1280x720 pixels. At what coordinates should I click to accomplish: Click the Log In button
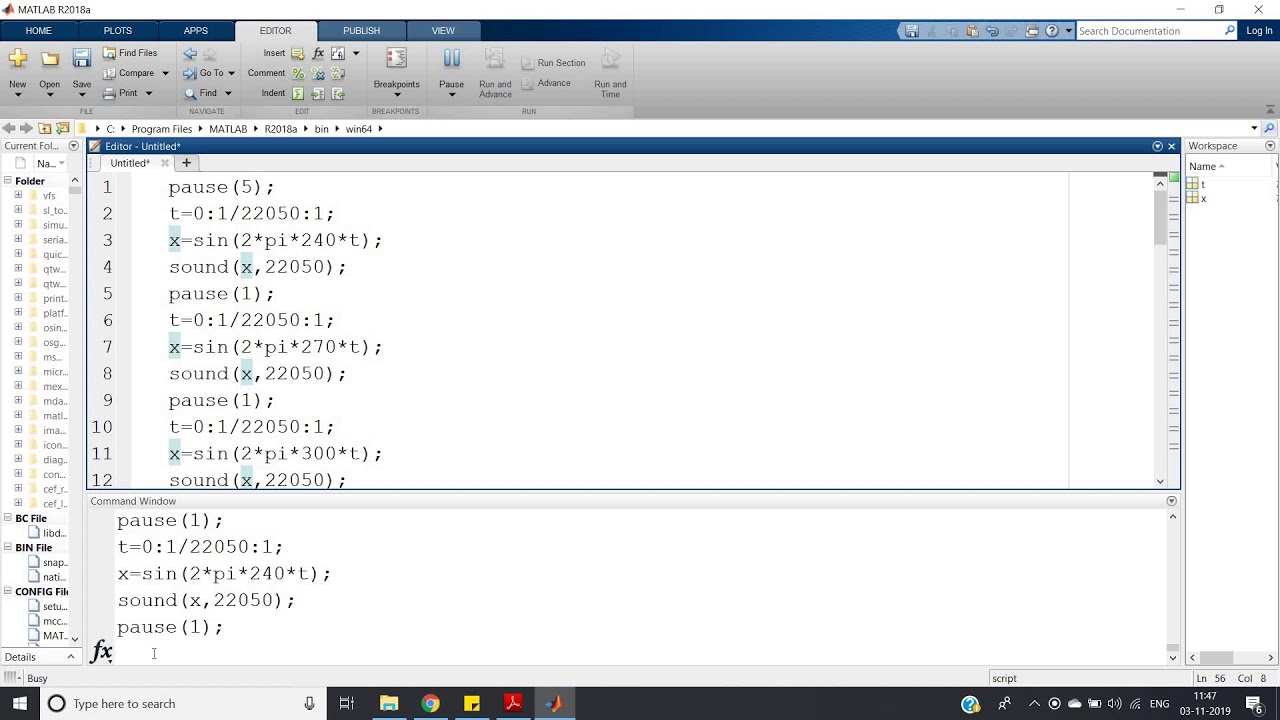point(1260,31)
